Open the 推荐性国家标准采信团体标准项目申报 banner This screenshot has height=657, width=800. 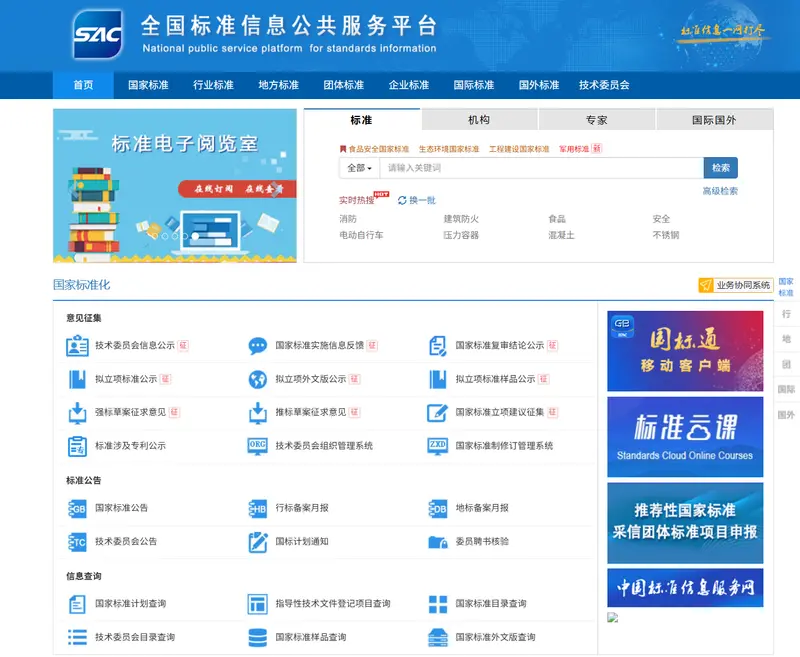point(685,523)
